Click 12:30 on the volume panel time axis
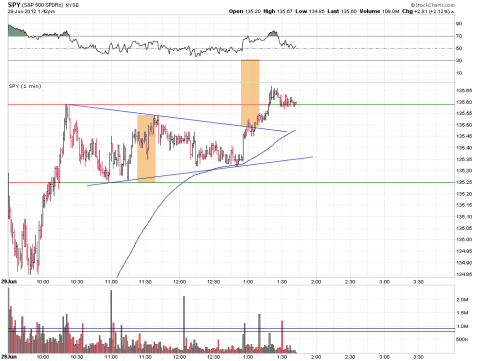 tap(213, 357)
